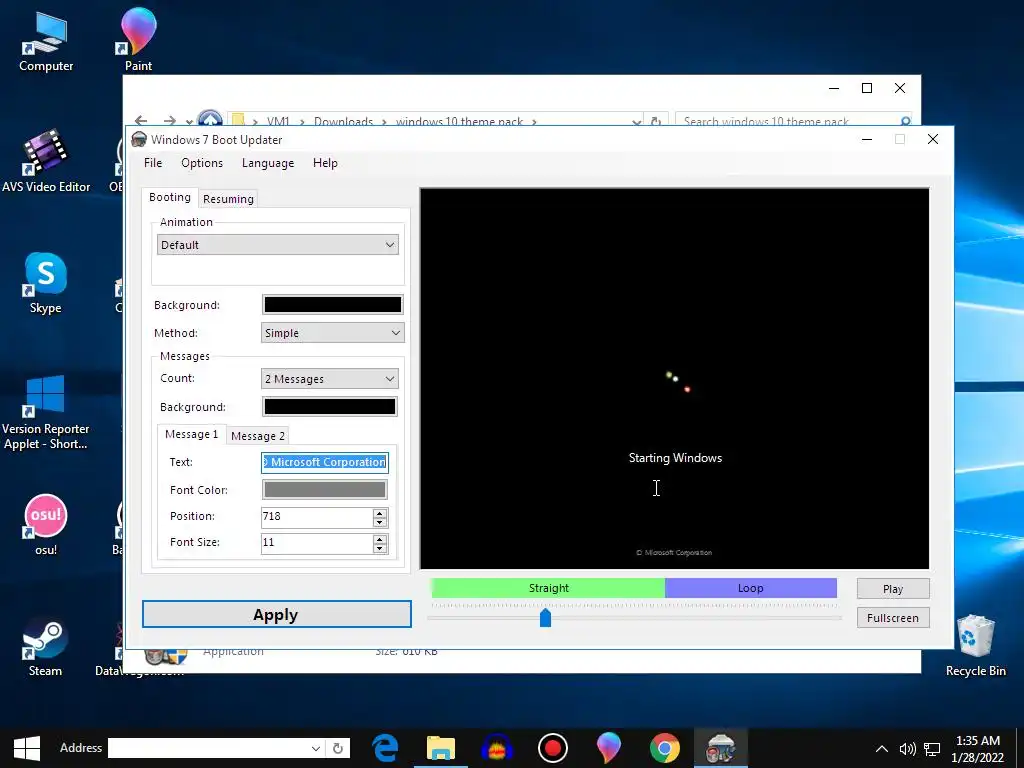The width and height of the screenshot is (1024, 768).
Task: Click the red record button taskbar icon
Action: [x=552, y=748]
